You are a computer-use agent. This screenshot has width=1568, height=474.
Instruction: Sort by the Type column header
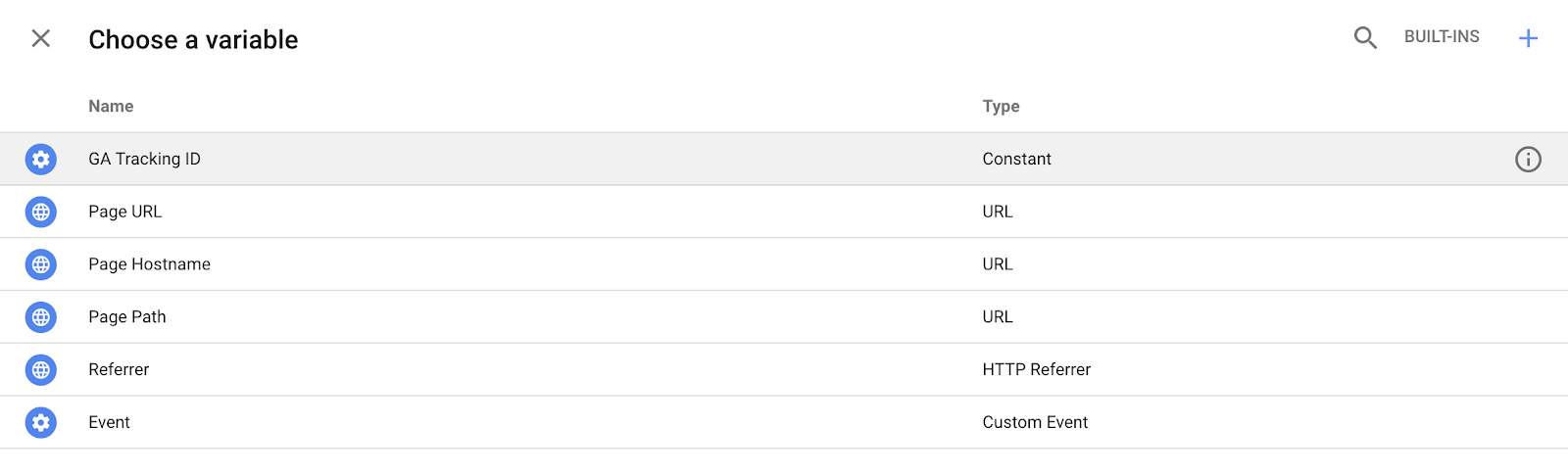coord(1001,106)
